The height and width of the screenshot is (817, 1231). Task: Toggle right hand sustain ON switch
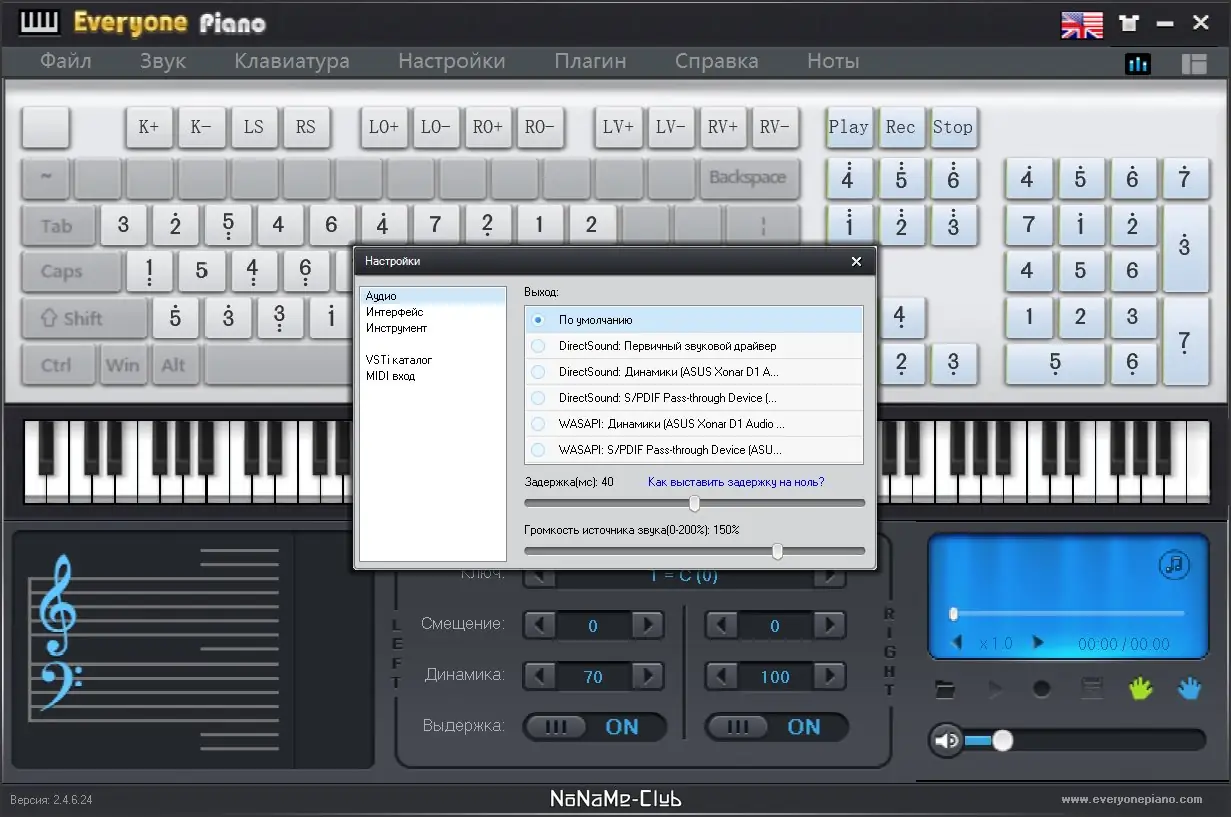(776, 727)
